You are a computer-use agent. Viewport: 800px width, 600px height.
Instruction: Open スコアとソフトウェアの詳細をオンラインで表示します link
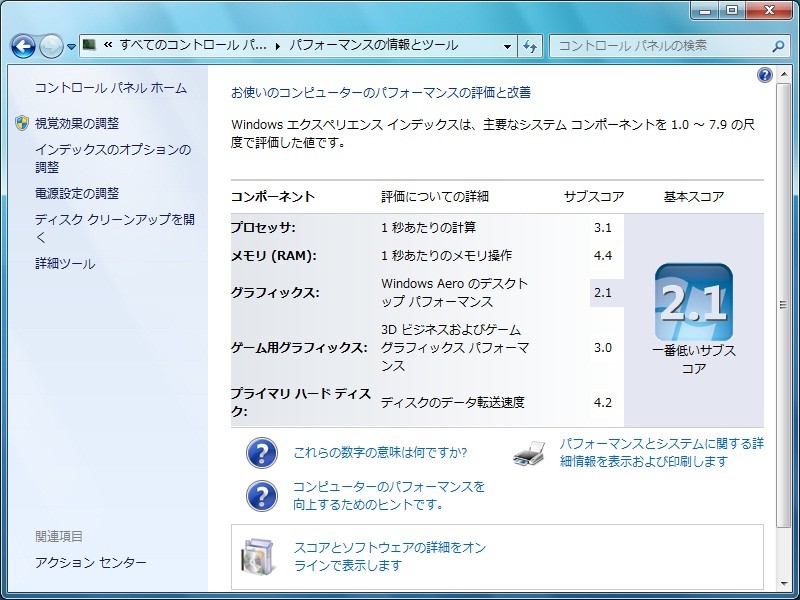[390, 557]
